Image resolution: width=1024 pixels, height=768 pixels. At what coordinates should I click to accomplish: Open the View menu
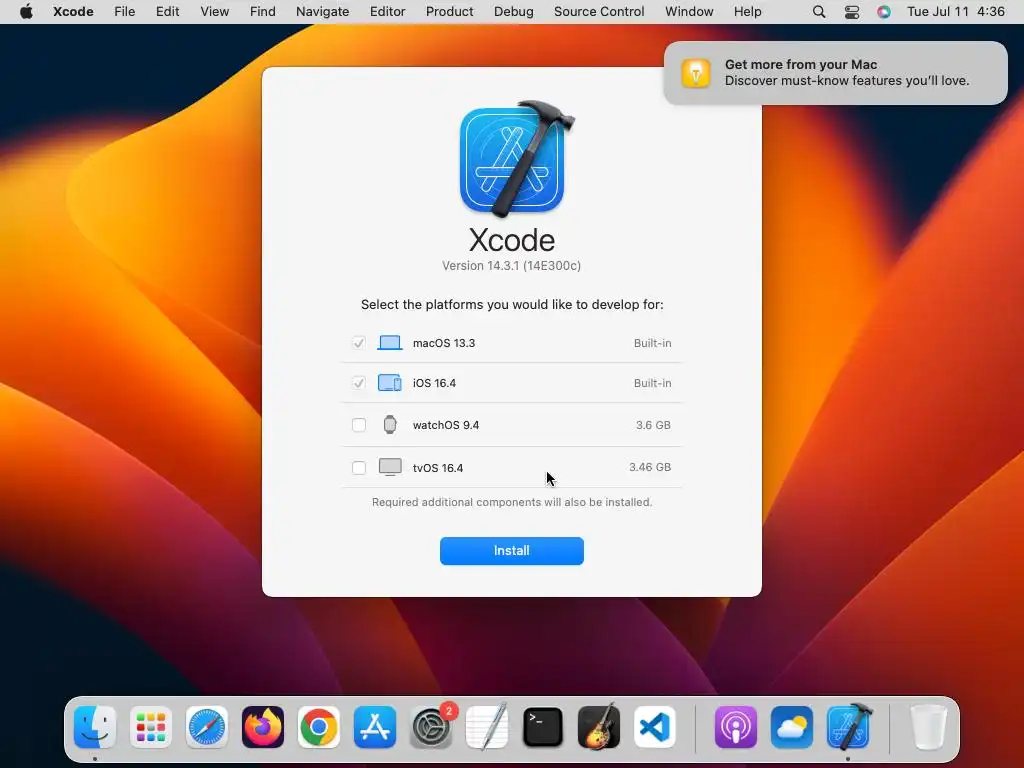[x=214, y=12]
